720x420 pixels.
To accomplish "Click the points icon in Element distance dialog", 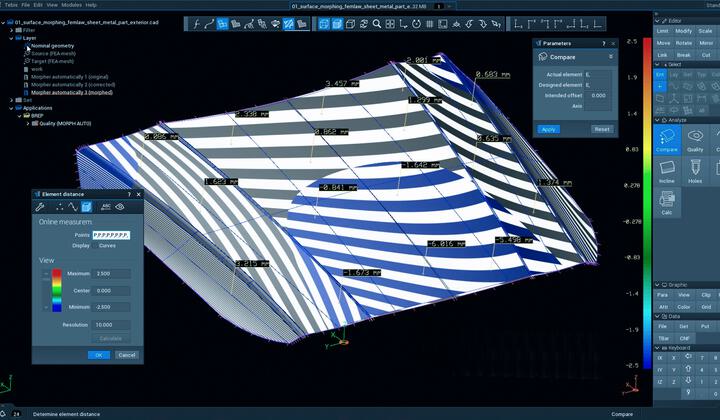I will (60, 207).
